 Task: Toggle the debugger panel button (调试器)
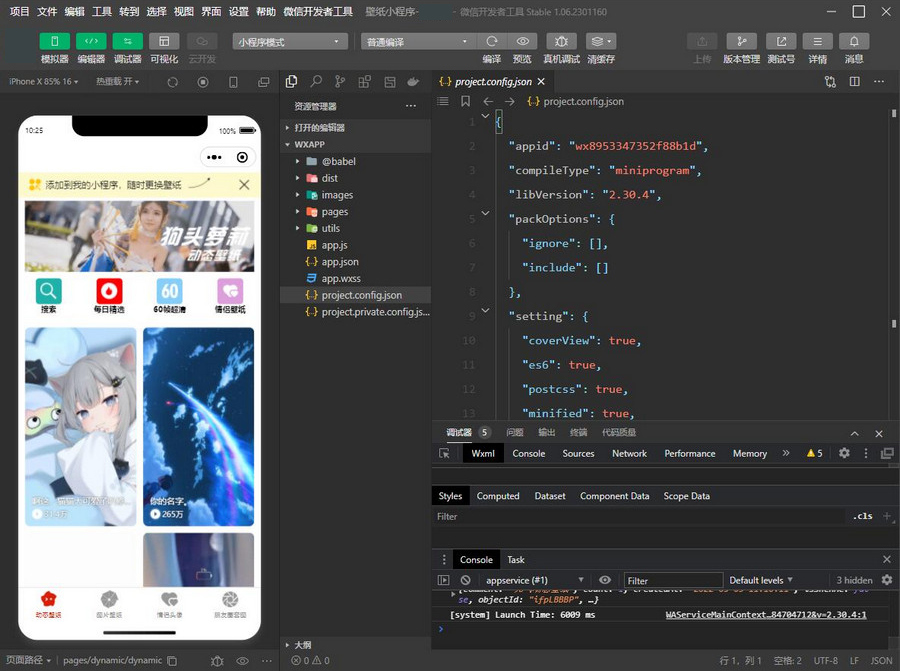point(127,41)
